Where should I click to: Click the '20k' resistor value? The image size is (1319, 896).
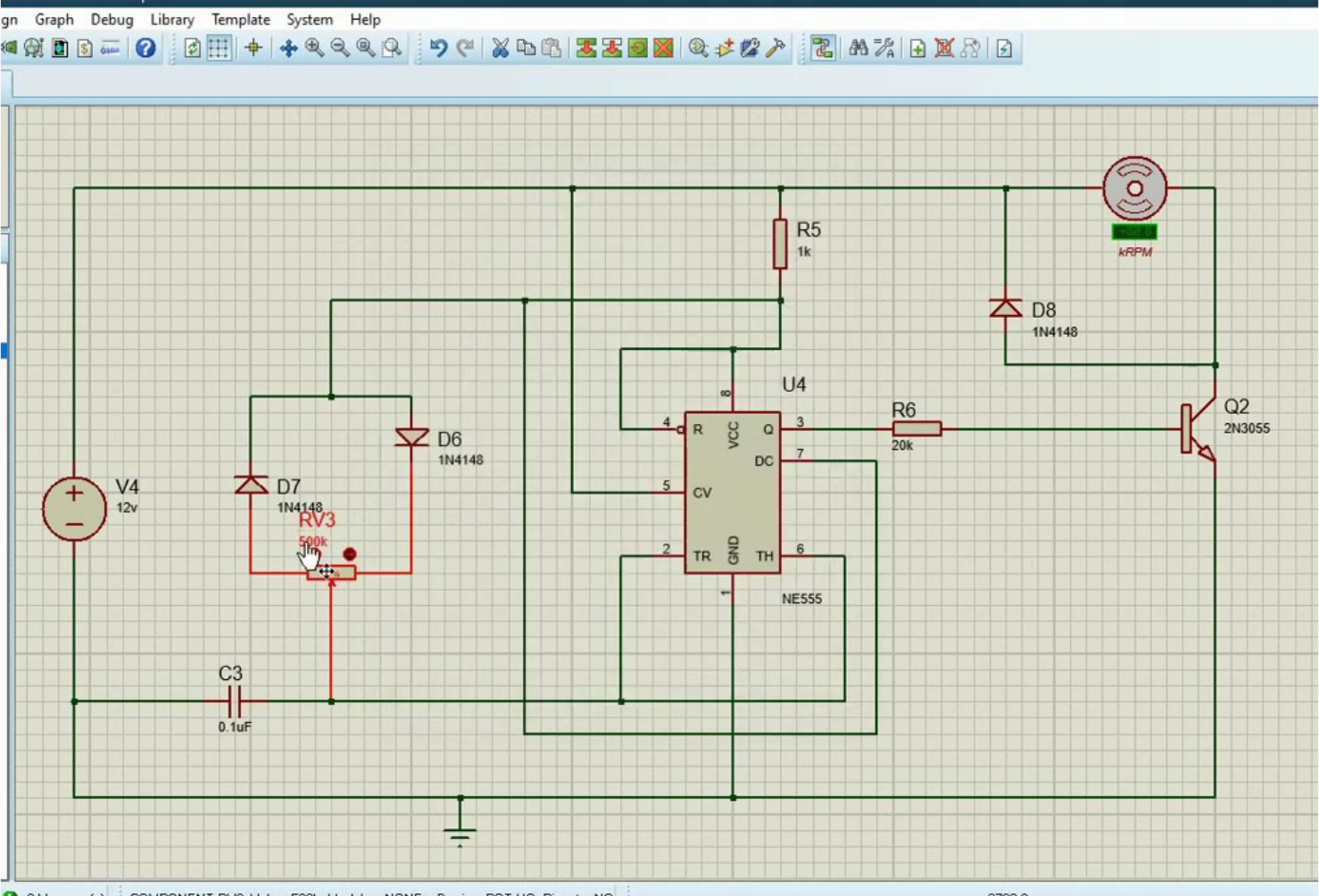click(902, 445)
